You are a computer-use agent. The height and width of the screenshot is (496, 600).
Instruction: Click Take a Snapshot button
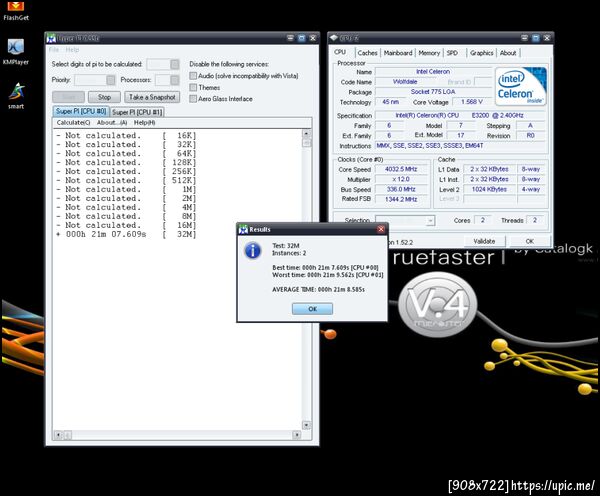(x=152, y=97)
